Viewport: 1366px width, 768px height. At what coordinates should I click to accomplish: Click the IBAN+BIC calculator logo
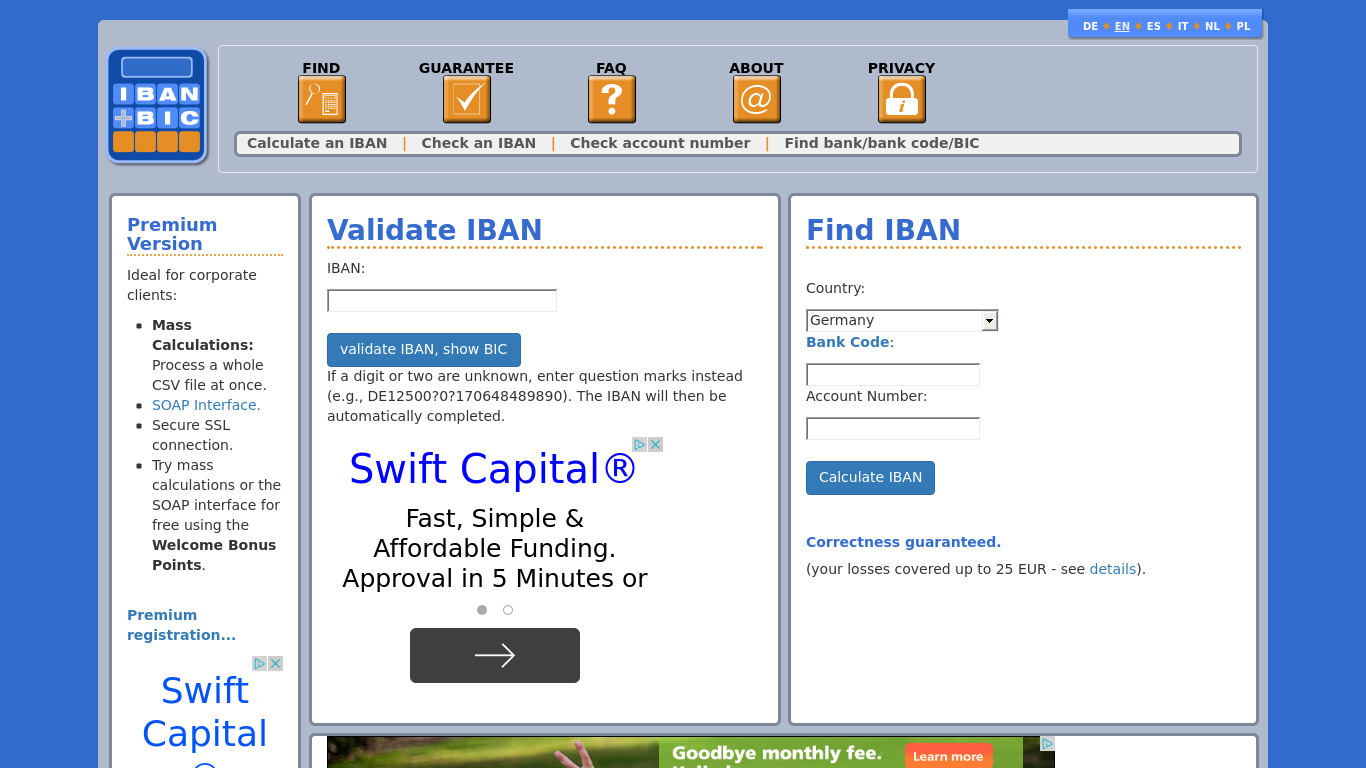pos(156,105)
